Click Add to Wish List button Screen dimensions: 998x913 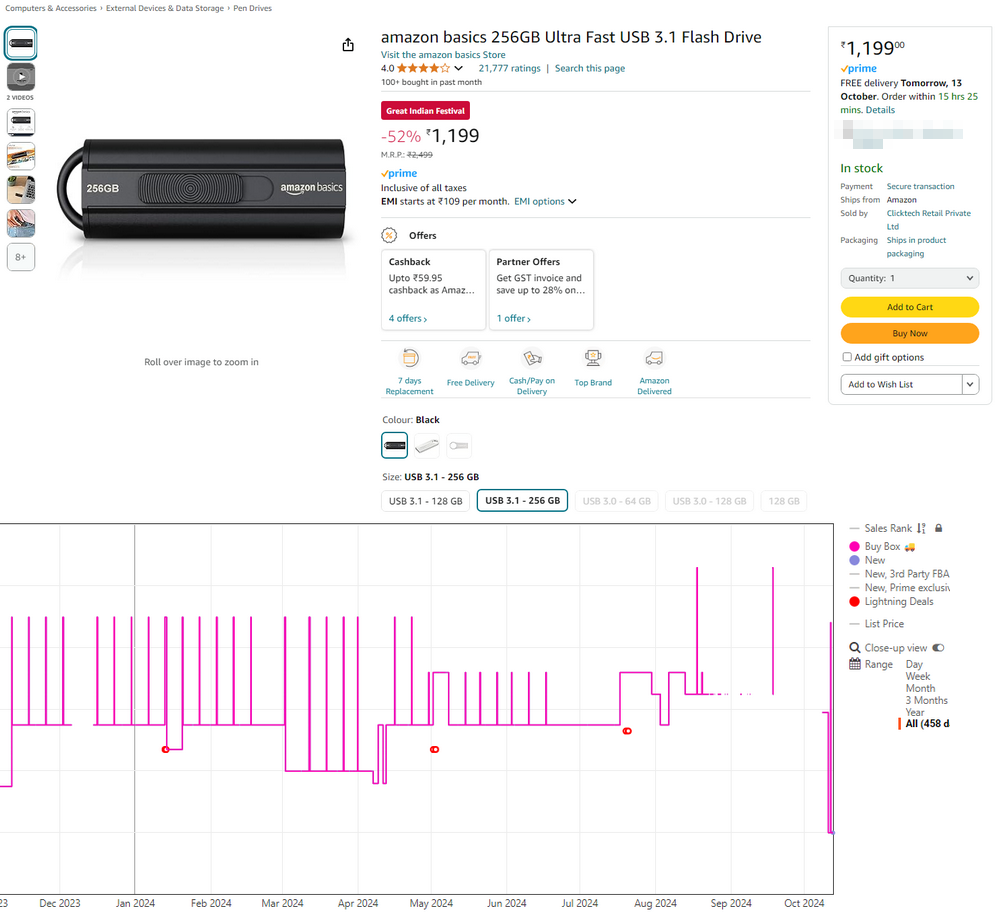(901, 385)
